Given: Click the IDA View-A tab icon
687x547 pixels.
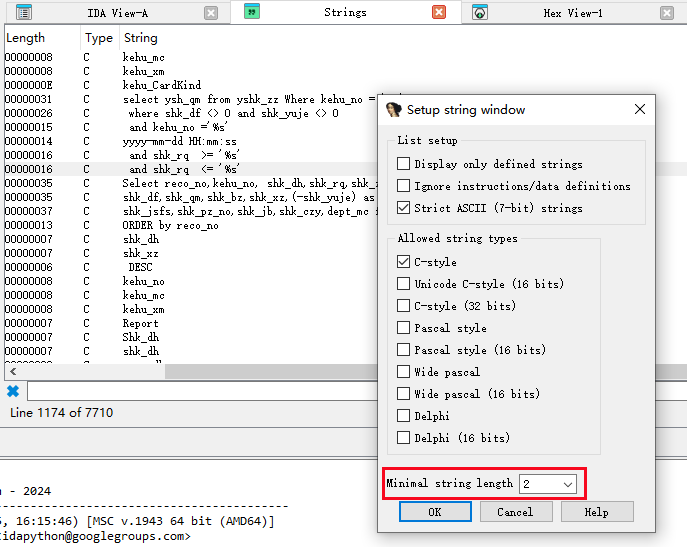Looking at the screenshot, I should [24, 13].
